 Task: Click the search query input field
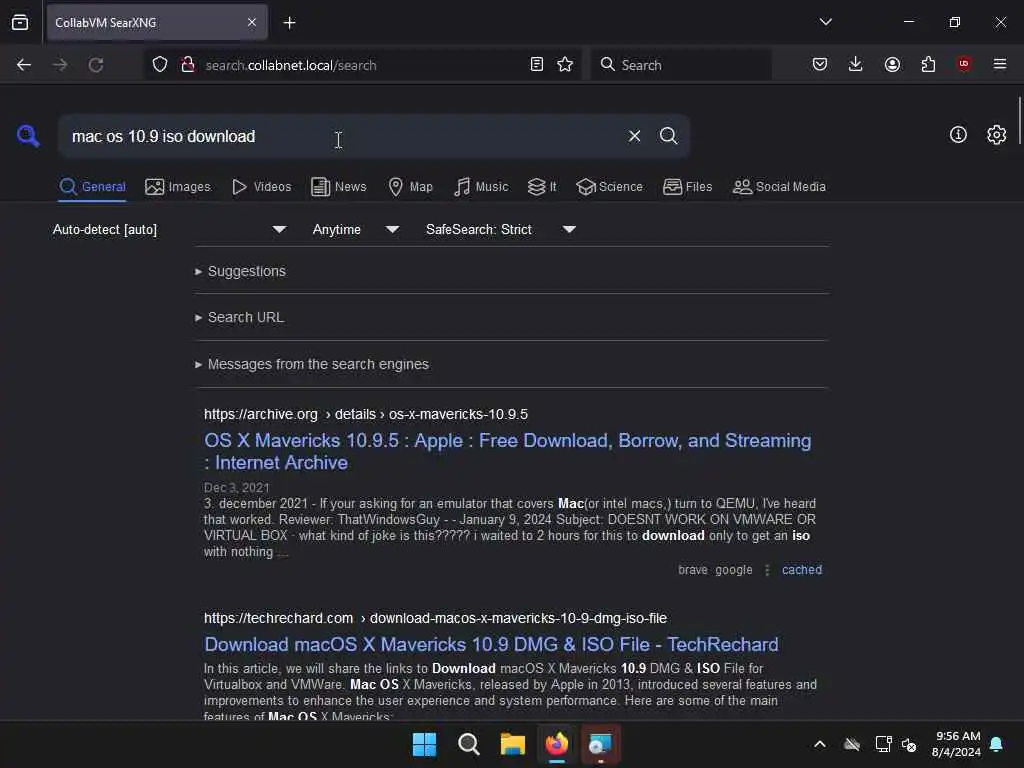pyautogui.click(x=340, y=136)
